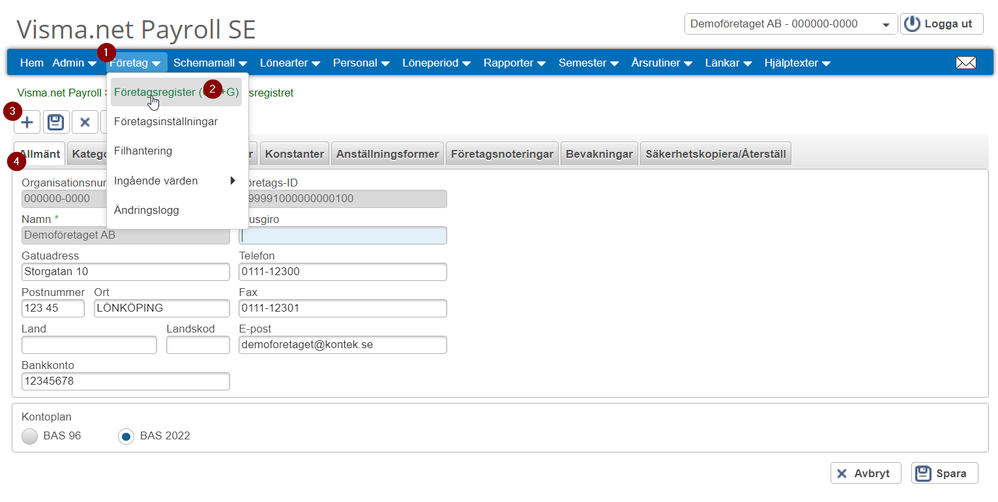
Task: Select the BAS 2022 radio button
Action: [126, 436]
